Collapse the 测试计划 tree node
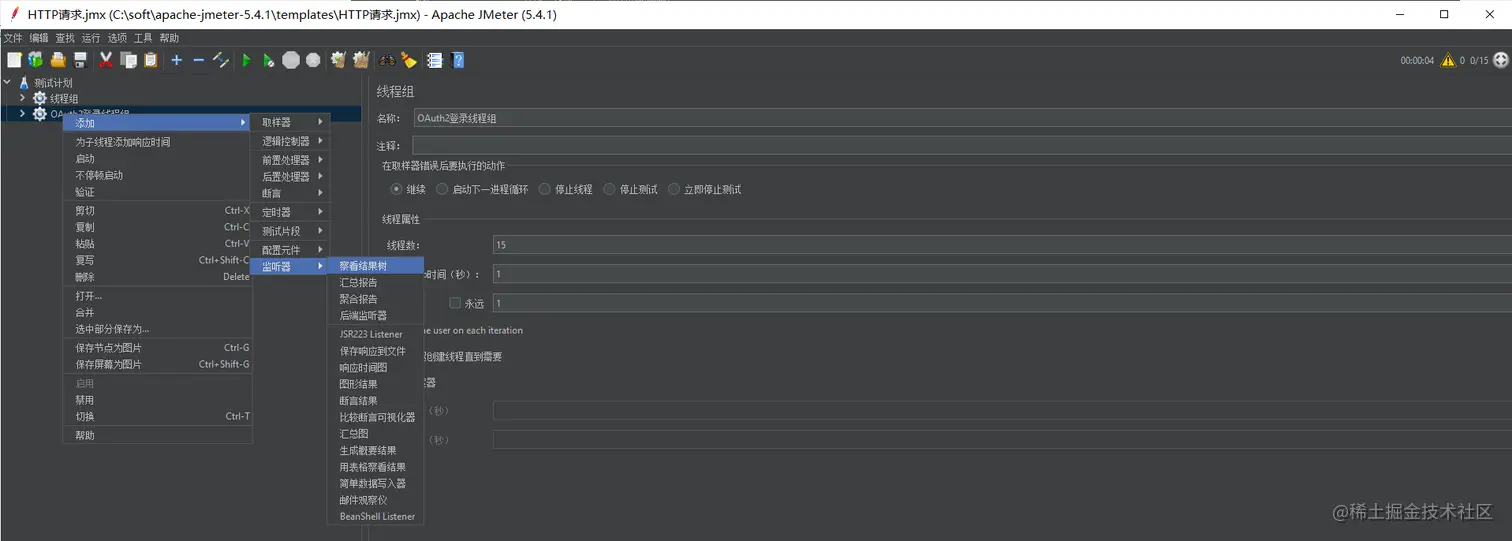Screen dimensions: 1512x541 pyautogui.click(x=8, y=83)
